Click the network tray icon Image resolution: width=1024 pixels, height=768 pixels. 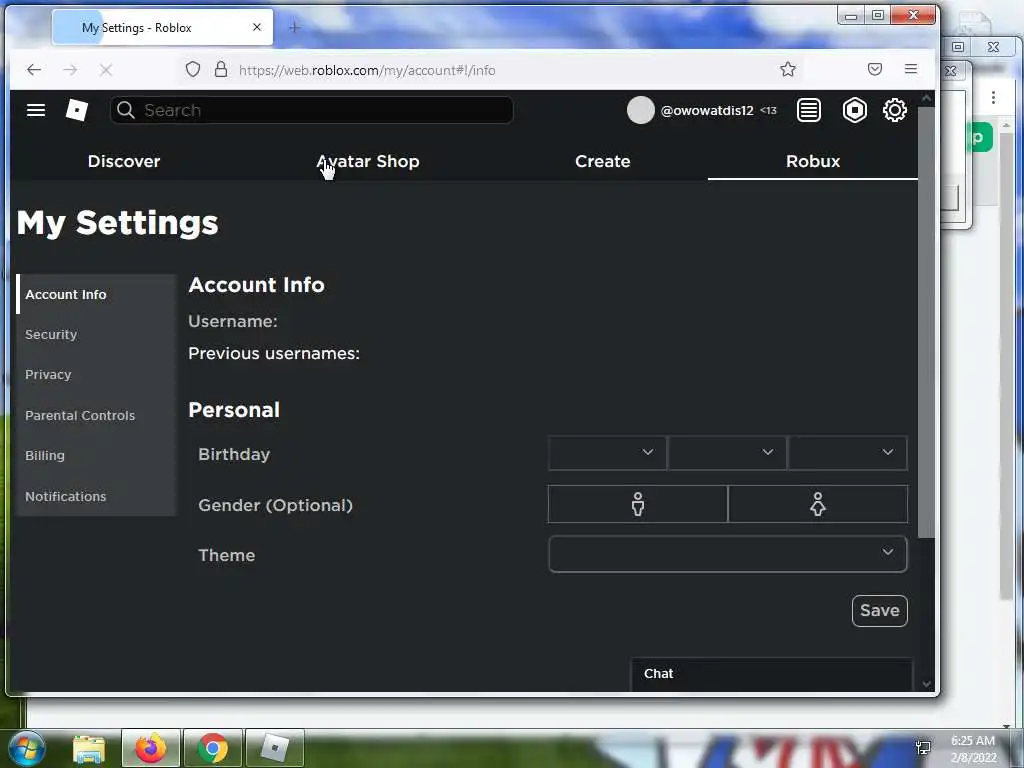coord(923,748)
